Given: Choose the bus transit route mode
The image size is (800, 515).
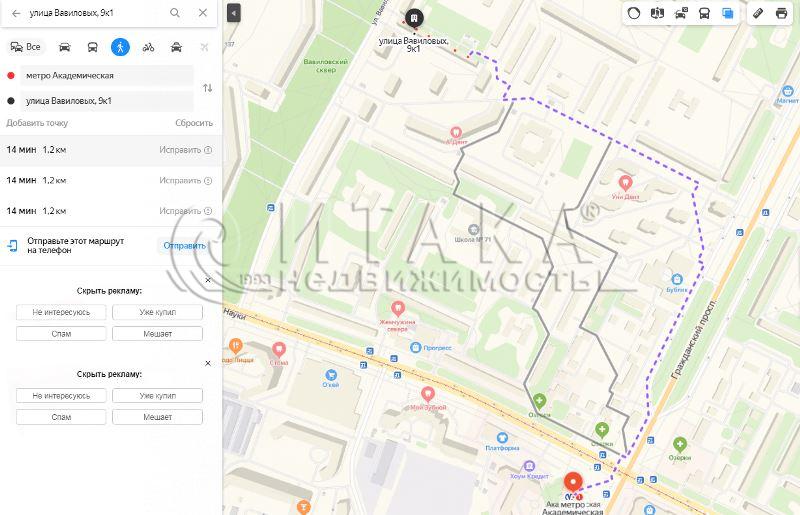Looking at the screenshot, I should [93, 47].
